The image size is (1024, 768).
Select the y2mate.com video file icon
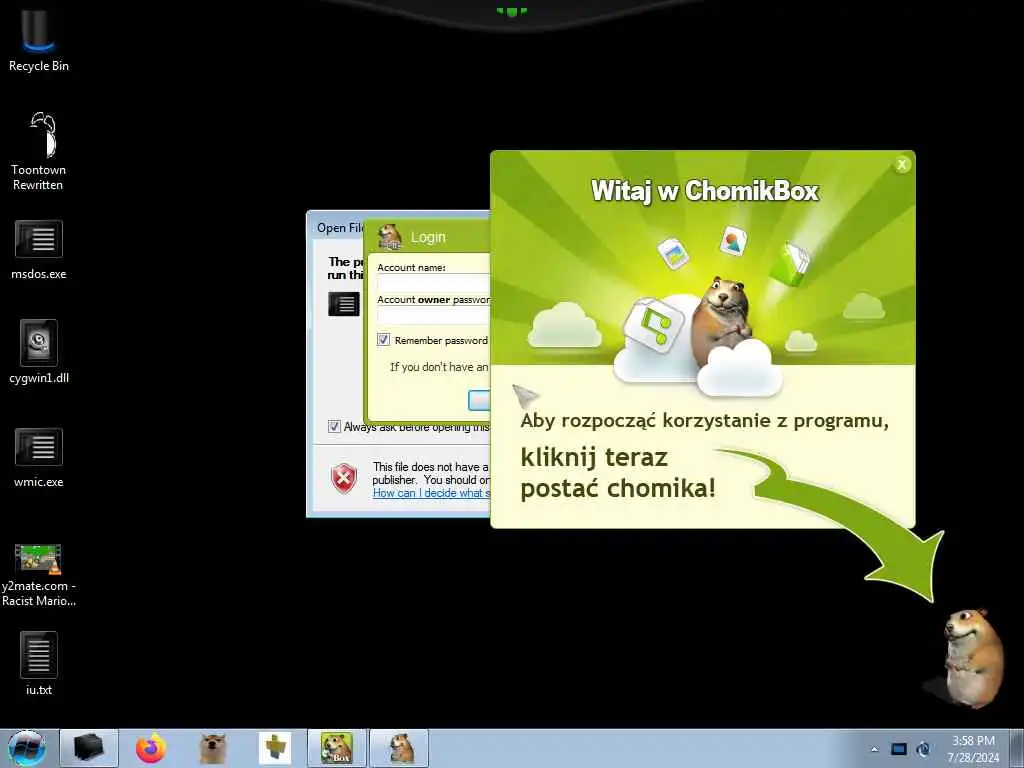39,575
